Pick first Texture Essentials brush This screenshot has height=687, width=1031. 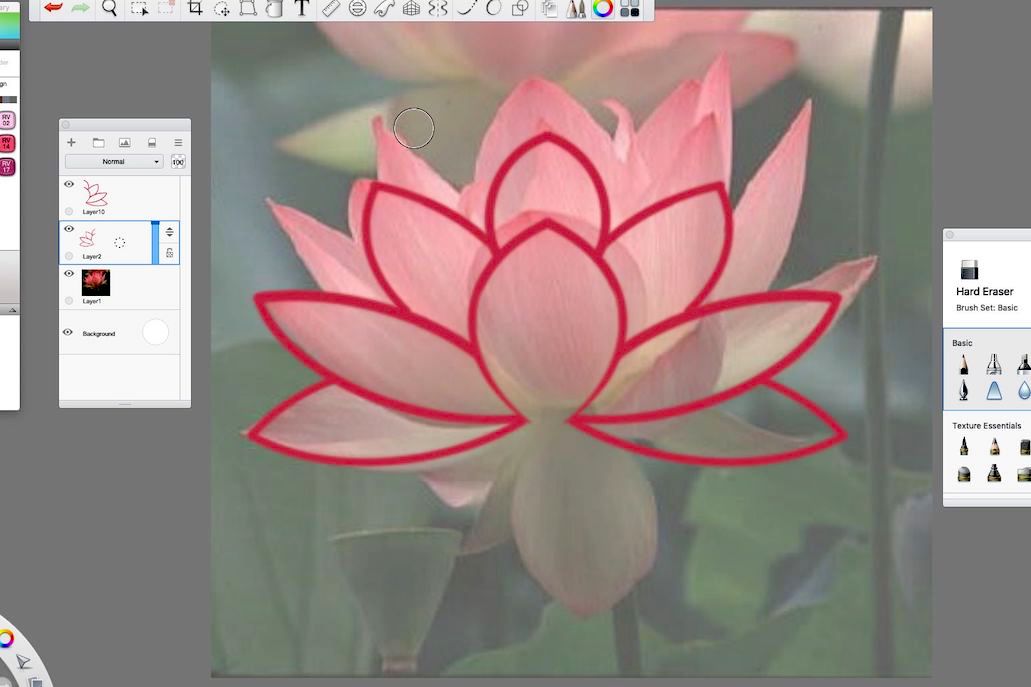pyautogui.click(x=964, y=446)
